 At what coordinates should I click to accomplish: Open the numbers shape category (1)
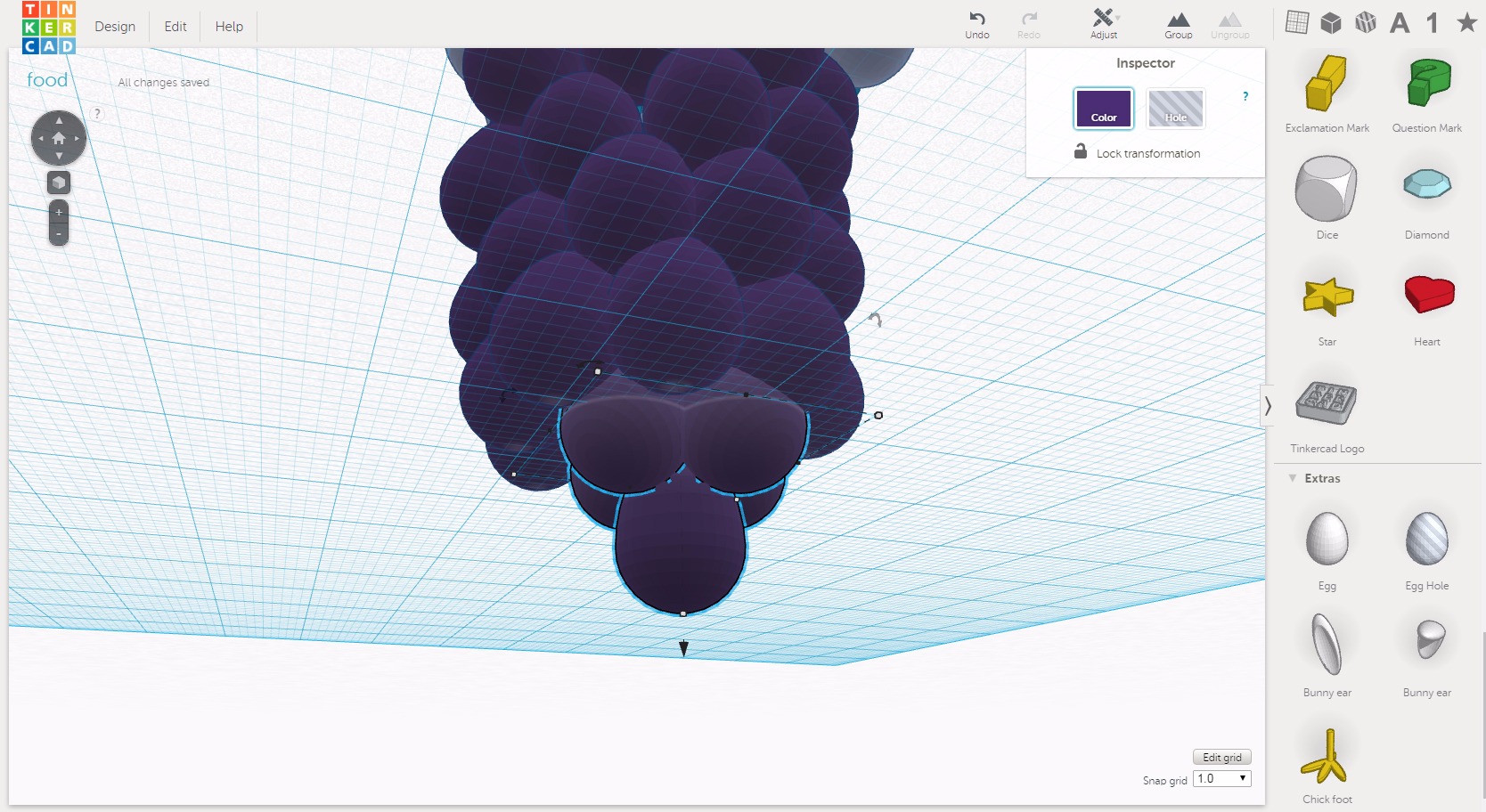[1433, 22]
